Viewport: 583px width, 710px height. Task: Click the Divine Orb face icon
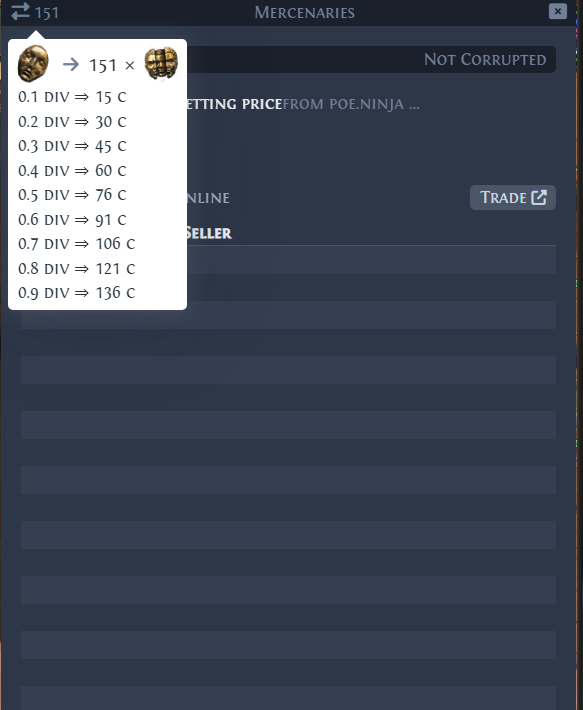pyautogui.click(x=33, y=63)
